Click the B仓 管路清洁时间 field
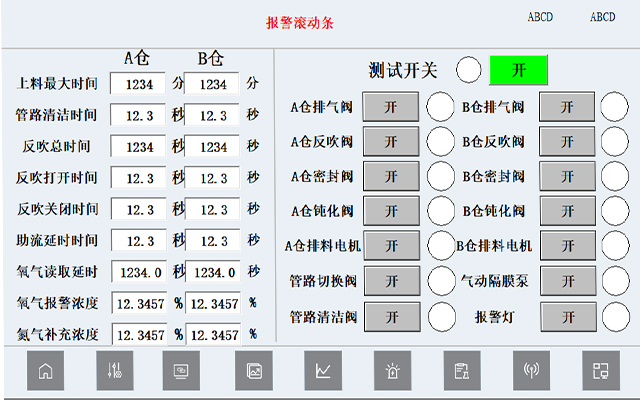 point(213,116)
